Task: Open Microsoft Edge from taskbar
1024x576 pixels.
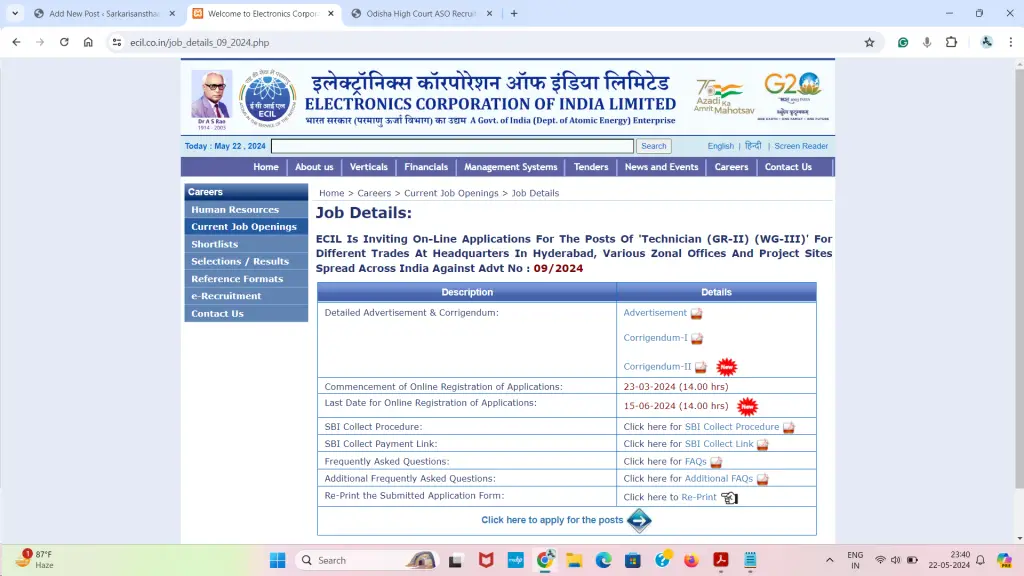Action: click(603, 560)
